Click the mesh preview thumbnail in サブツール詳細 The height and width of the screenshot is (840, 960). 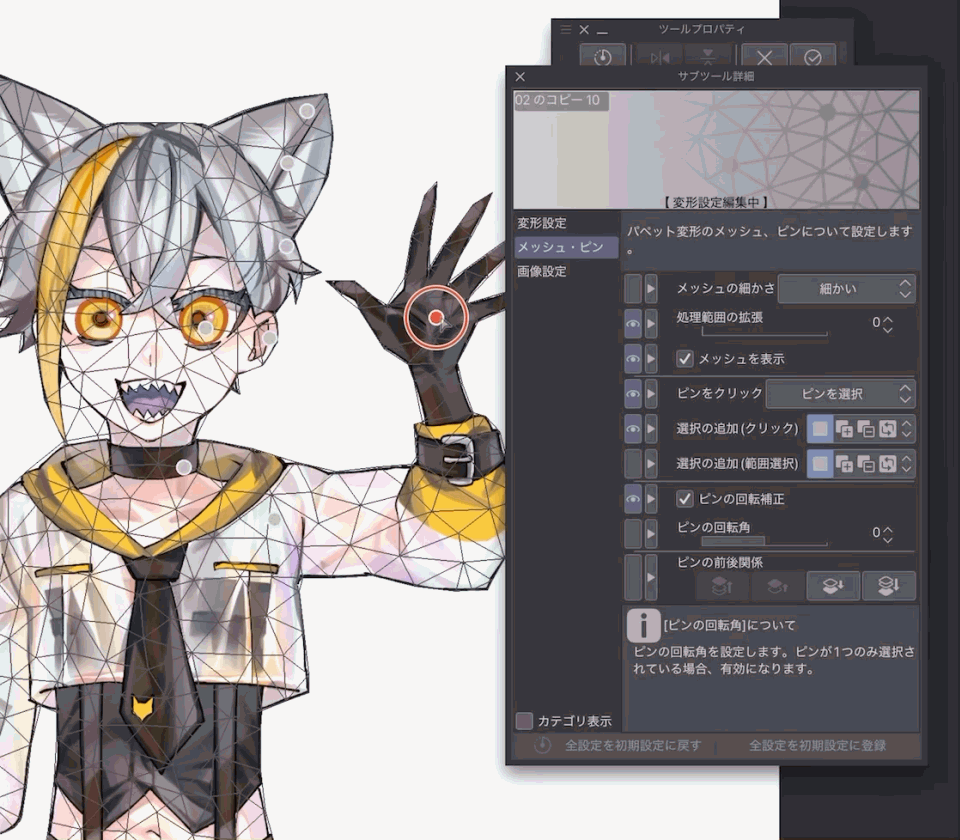pos(716,149)
